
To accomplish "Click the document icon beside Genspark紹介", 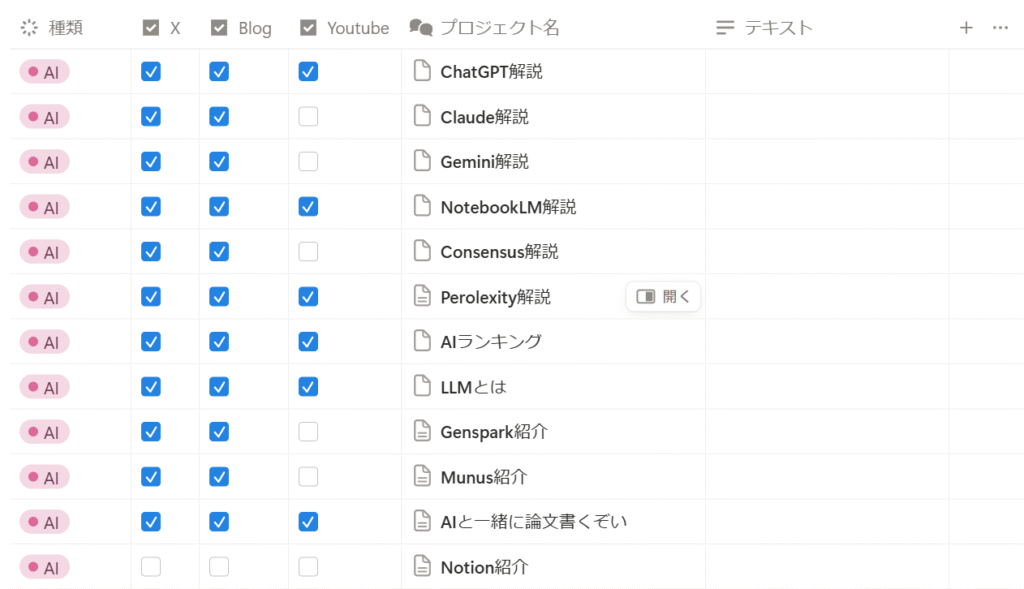I will tap(423, 431).
